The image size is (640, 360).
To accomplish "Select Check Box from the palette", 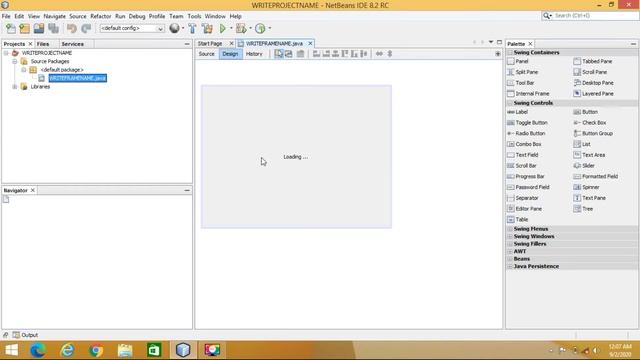I will [x=590, y=122].
